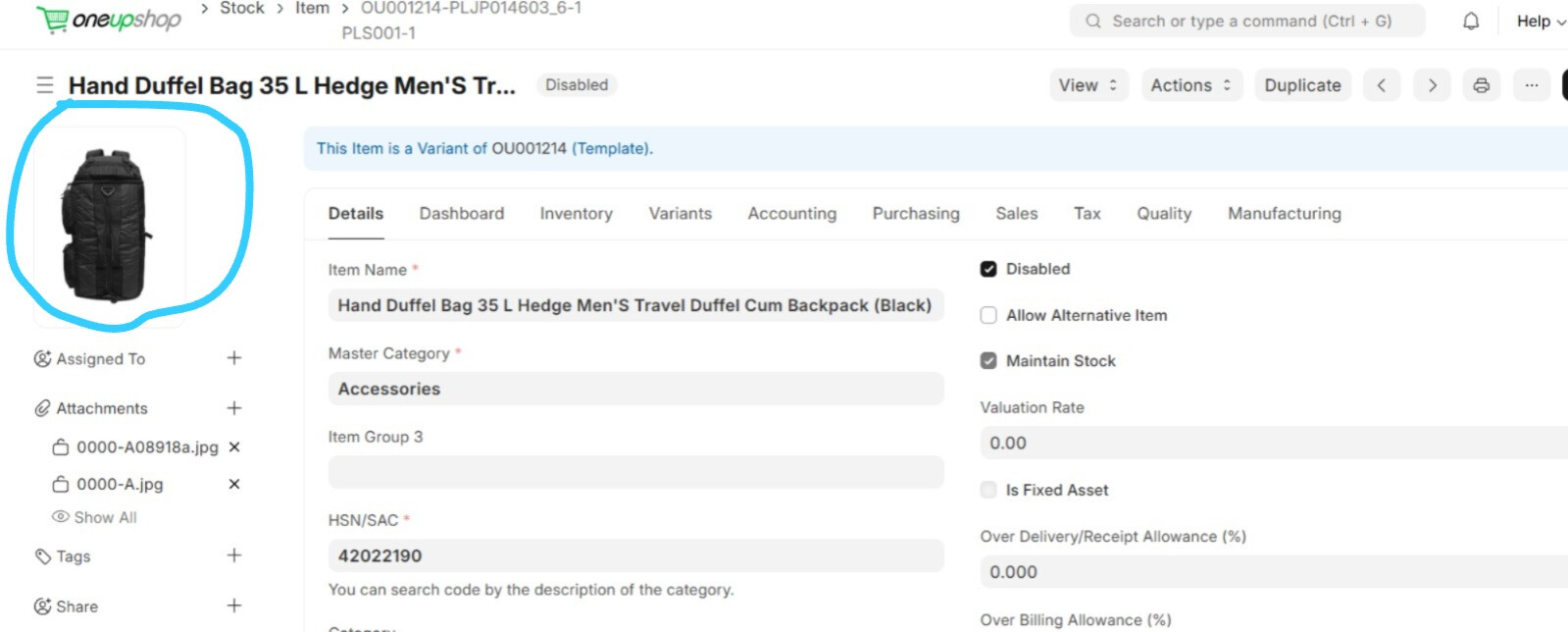Toggle the sidebar hamburger icon
1568x632 pixels.
click(x=45, y=85)
